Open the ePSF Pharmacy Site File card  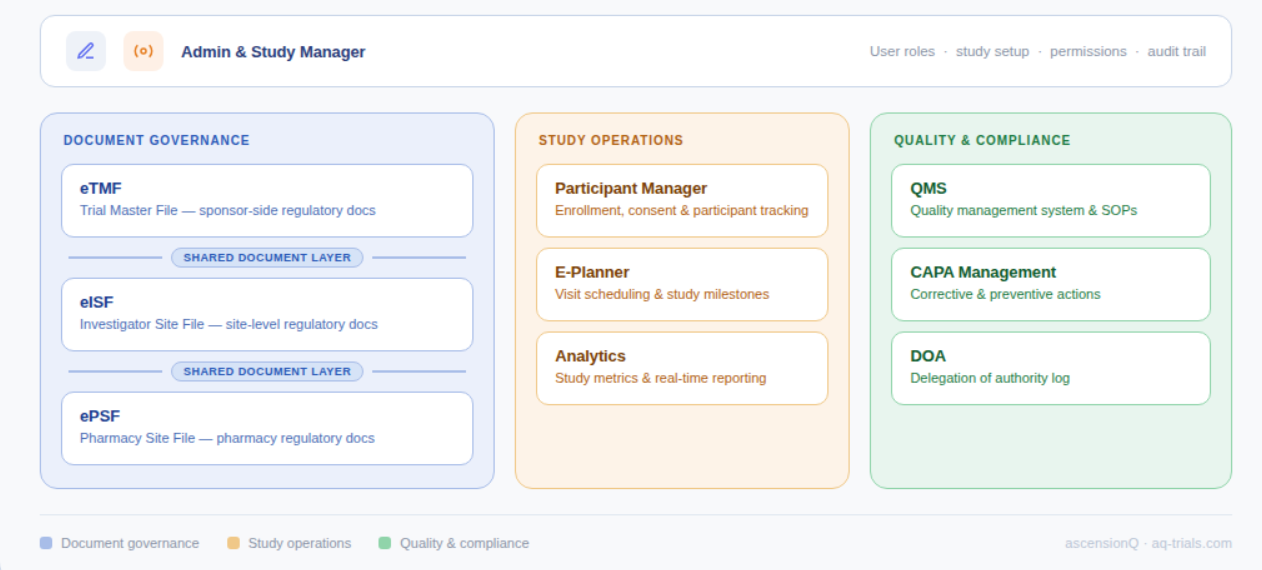[x=267, y=428]
